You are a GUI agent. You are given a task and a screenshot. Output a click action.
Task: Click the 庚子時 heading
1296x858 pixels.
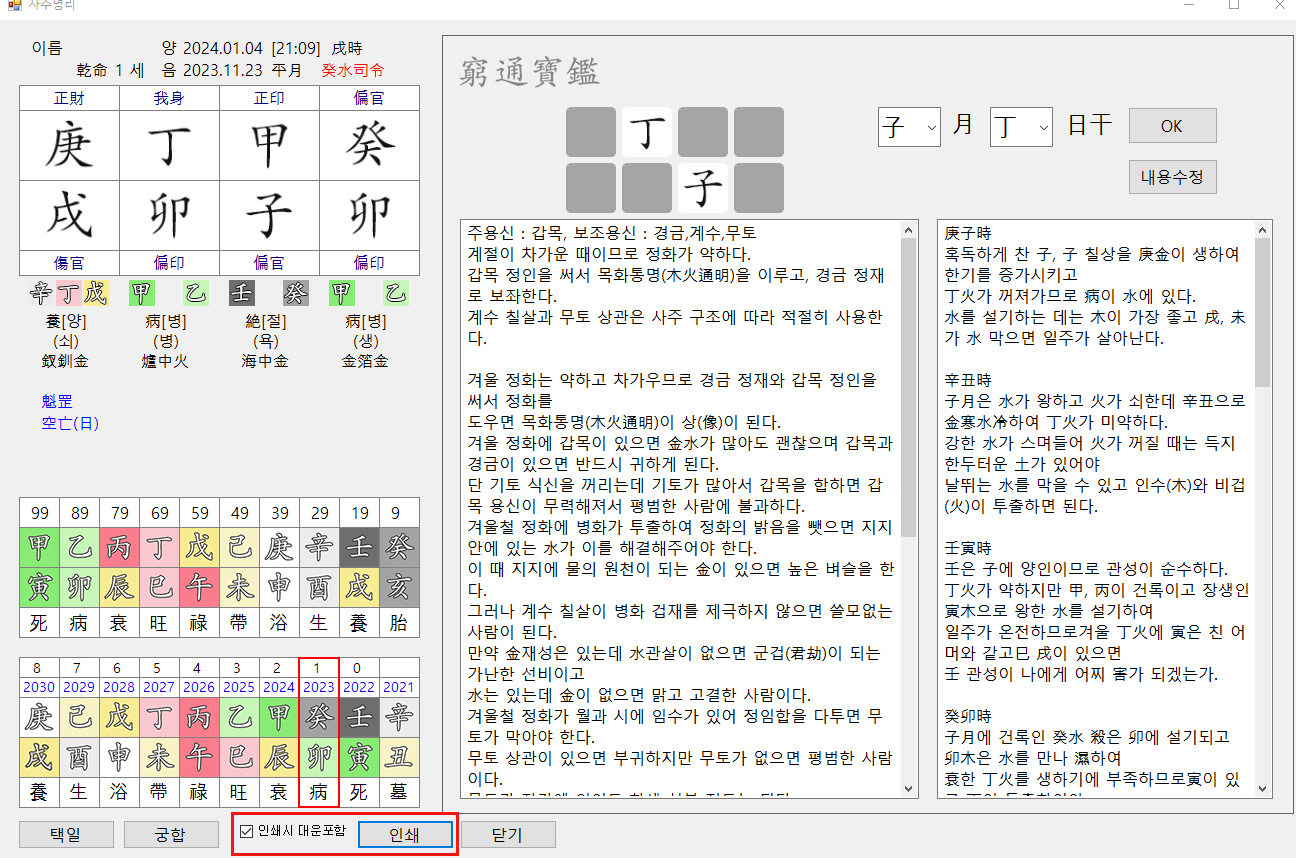coord(968,234)
